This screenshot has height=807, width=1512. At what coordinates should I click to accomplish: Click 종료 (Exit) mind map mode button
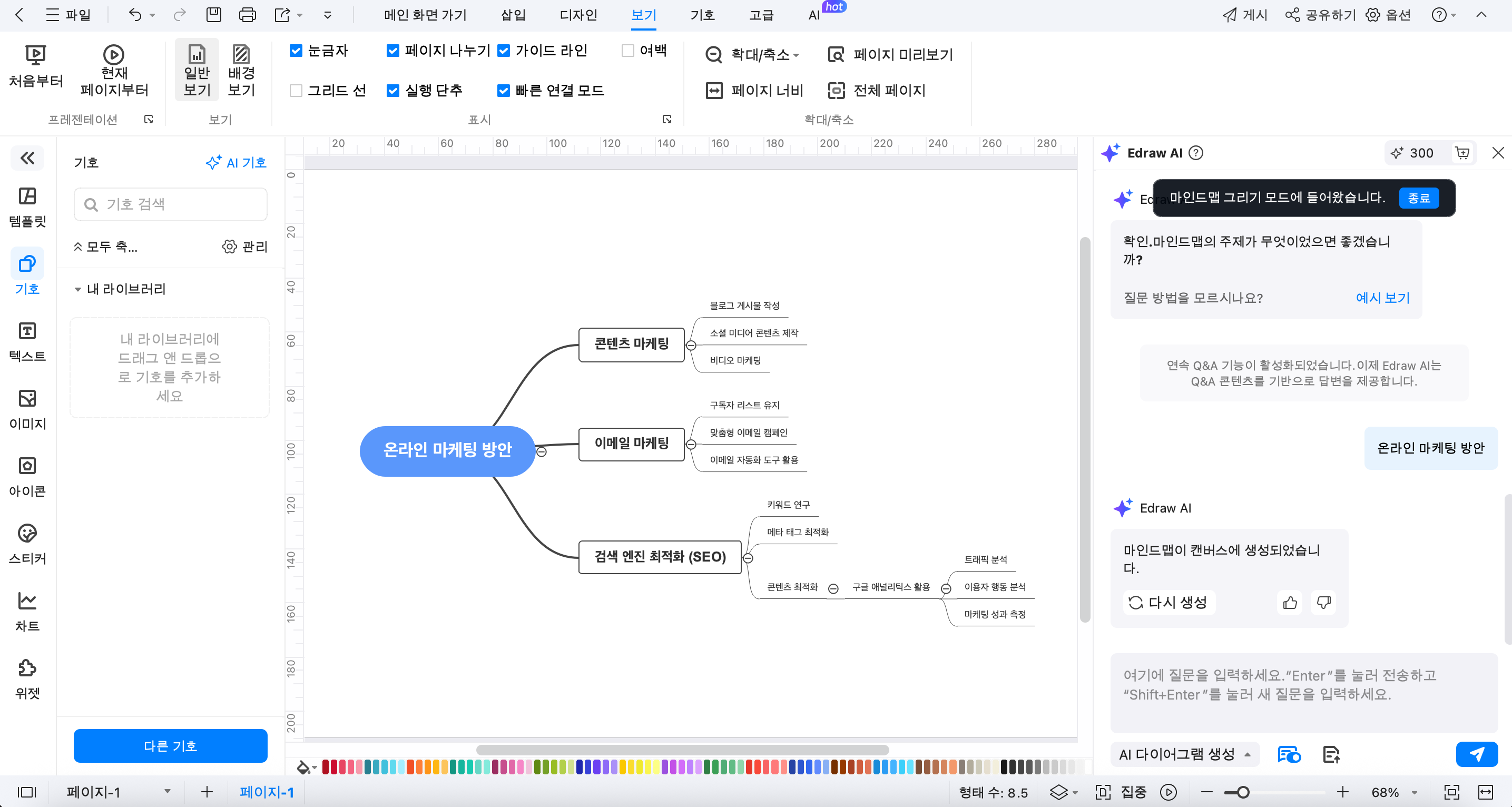click(1419, 198)
